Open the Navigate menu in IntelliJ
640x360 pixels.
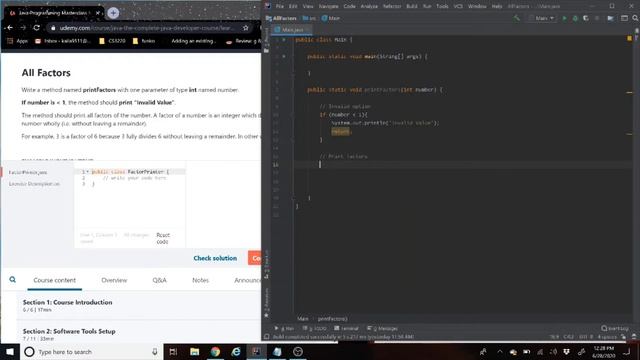click(x=328, y=6)
